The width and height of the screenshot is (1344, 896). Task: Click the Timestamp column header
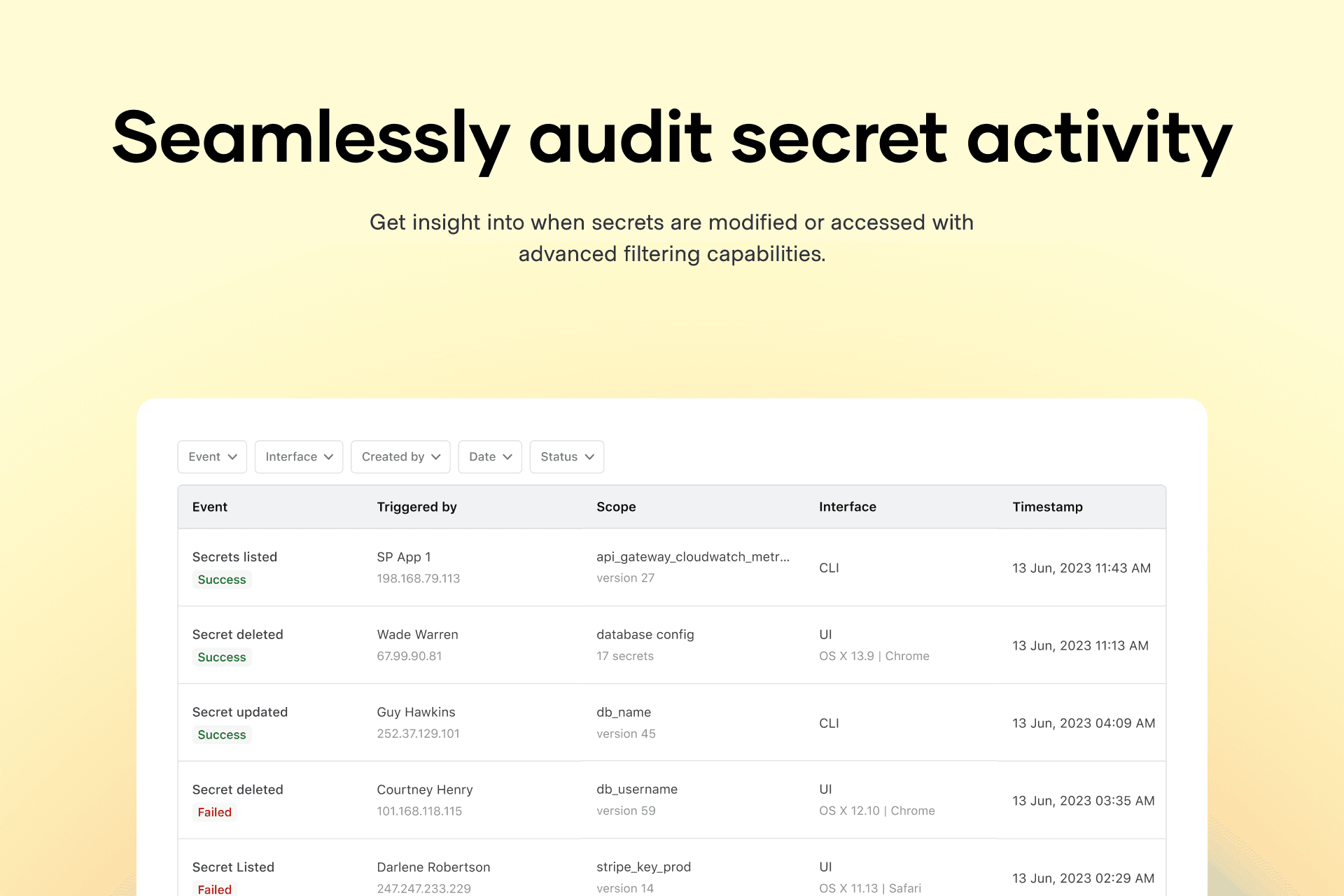point(1047,507)
